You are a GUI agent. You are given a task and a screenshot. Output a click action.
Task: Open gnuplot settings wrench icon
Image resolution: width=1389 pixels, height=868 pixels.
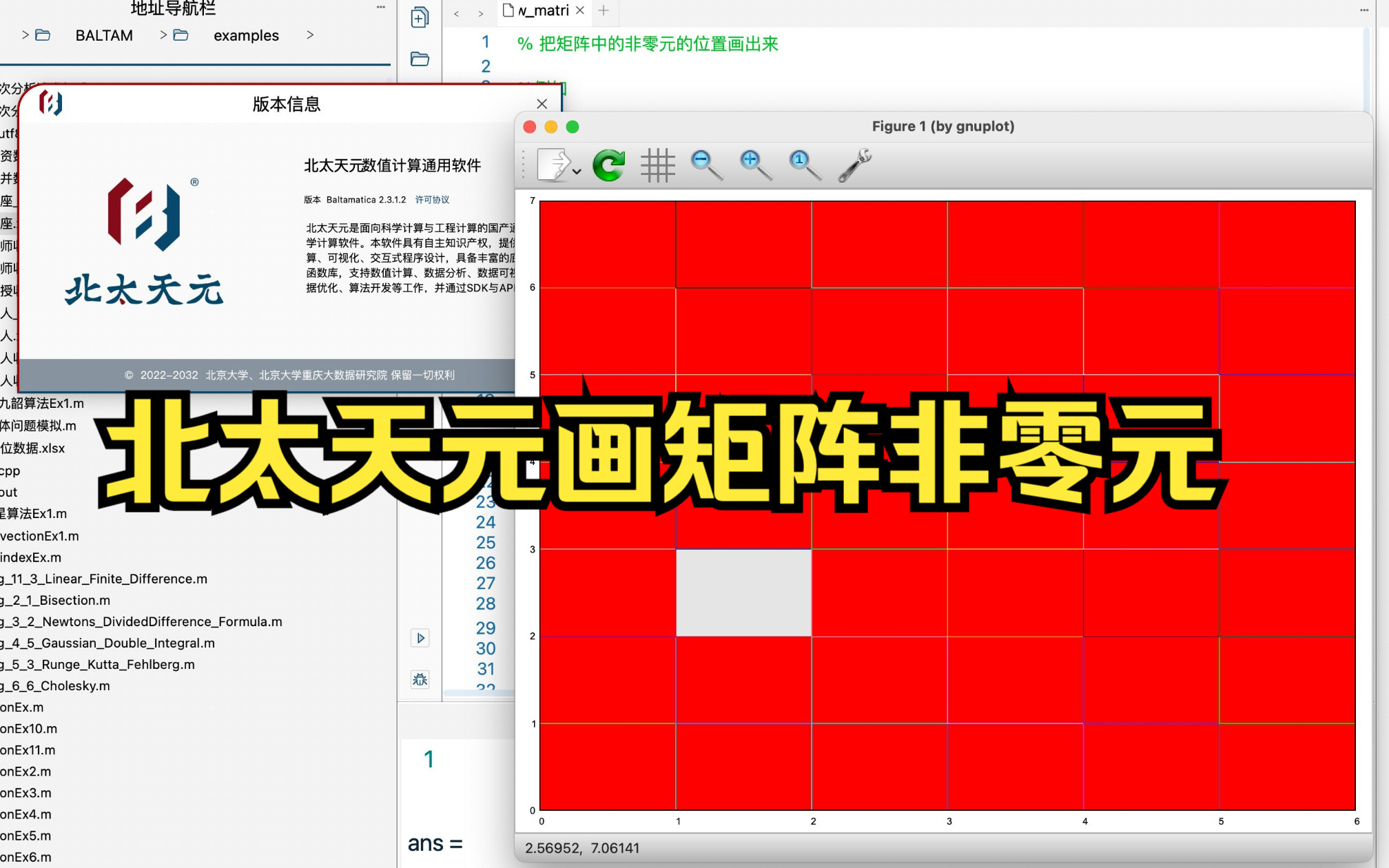pyautogui.click(x=854, y=165)
